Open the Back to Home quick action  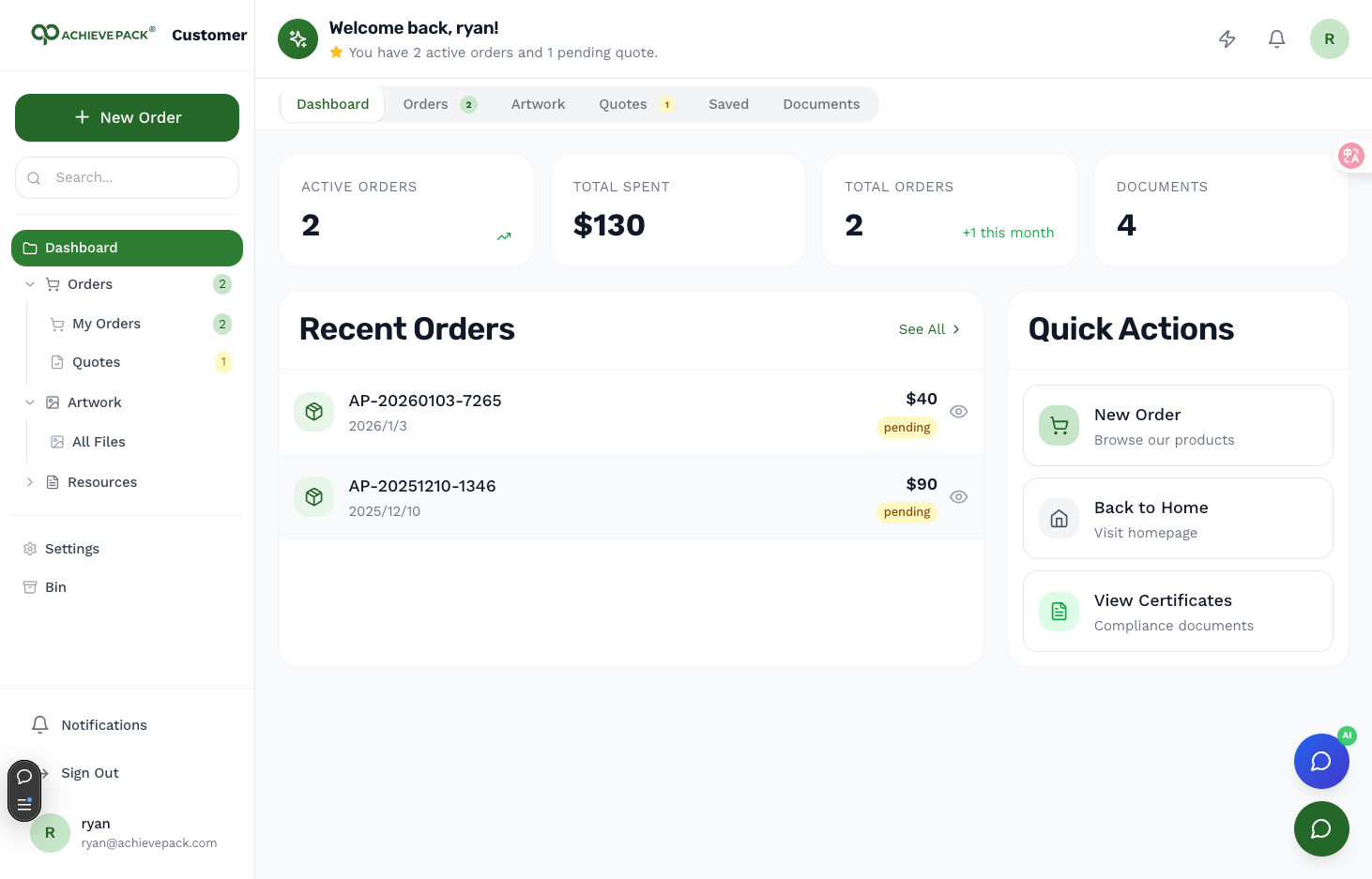pyautogui.click(x=1178, y=519)
